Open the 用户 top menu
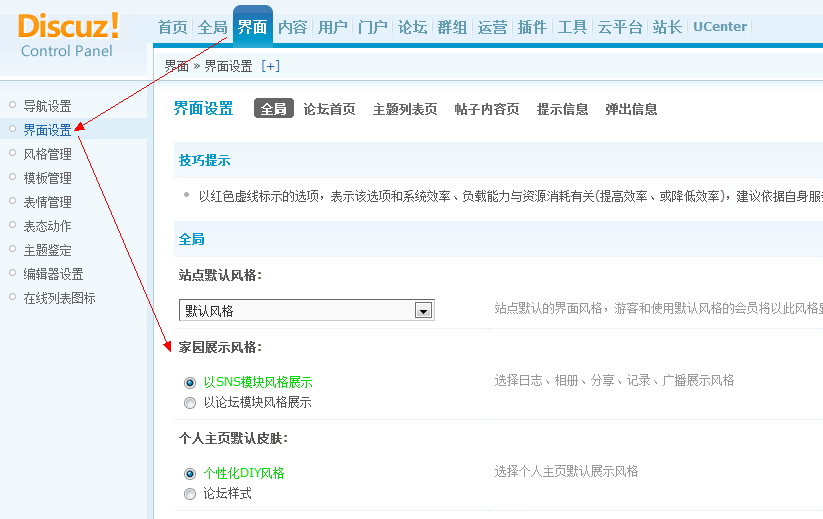The width and height of the screenshot is (823, 519). click(x=333, y=27)
